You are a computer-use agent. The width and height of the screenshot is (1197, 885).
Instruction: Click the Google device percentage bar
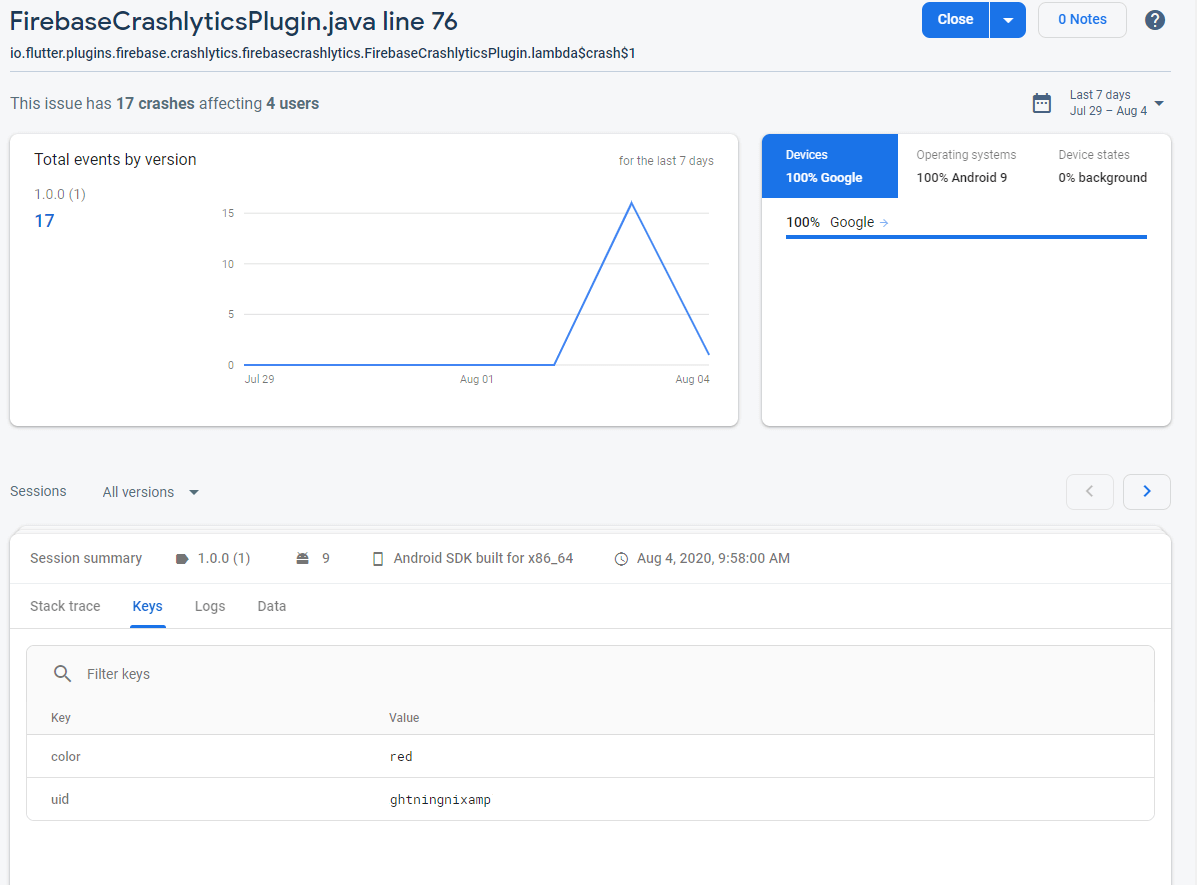(966, 237)
